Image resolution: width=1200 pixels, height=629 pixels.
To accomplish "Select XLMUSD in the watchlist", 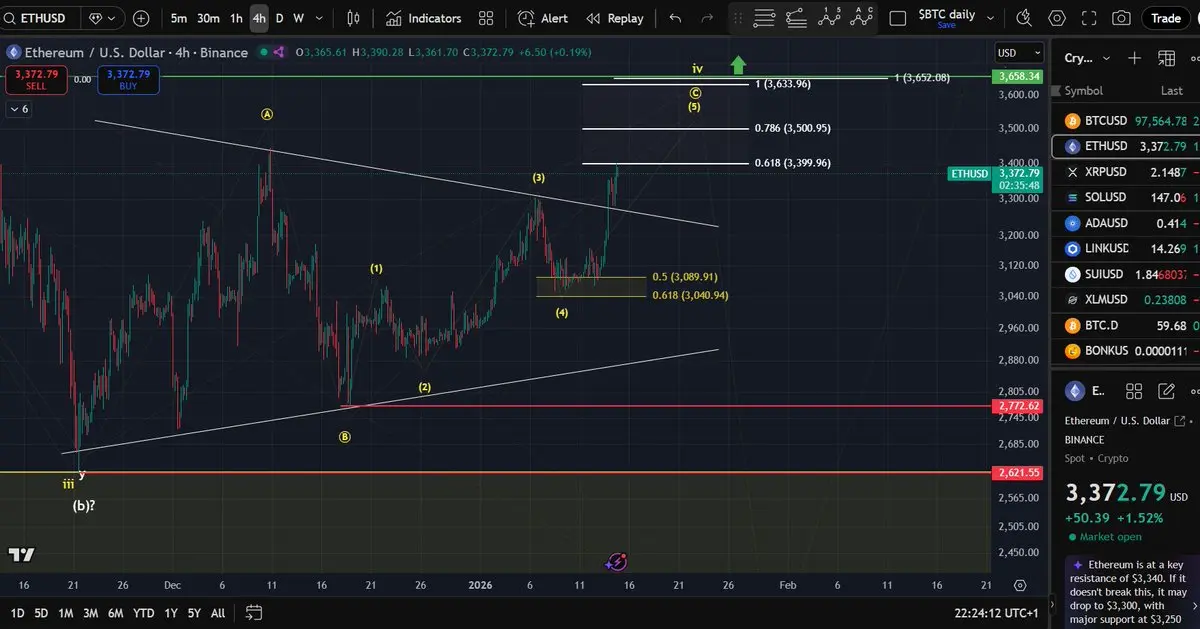I will tap(1125, 299).
